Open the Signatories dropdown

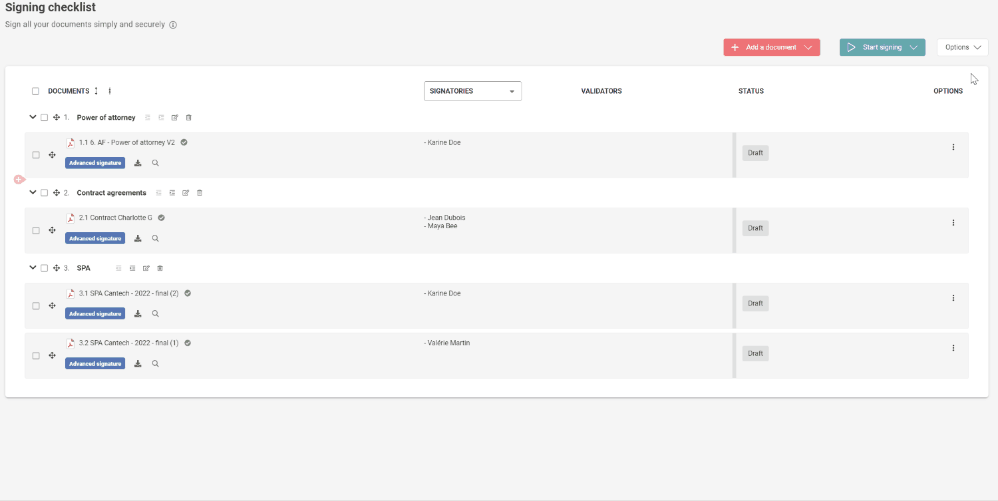tap(473, 91)
